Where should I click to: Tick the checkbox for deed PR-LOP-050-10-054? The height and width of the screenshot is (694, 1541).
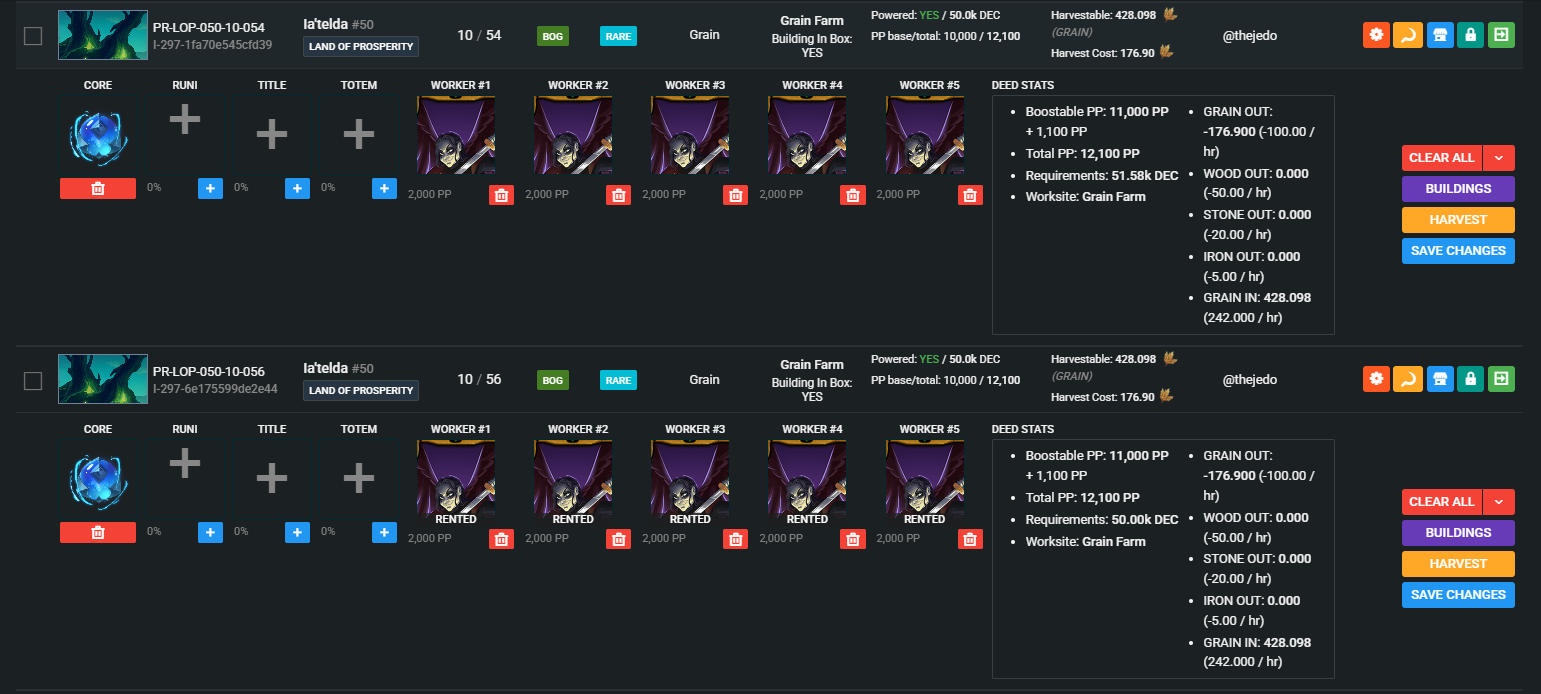[x=33, y=36]
